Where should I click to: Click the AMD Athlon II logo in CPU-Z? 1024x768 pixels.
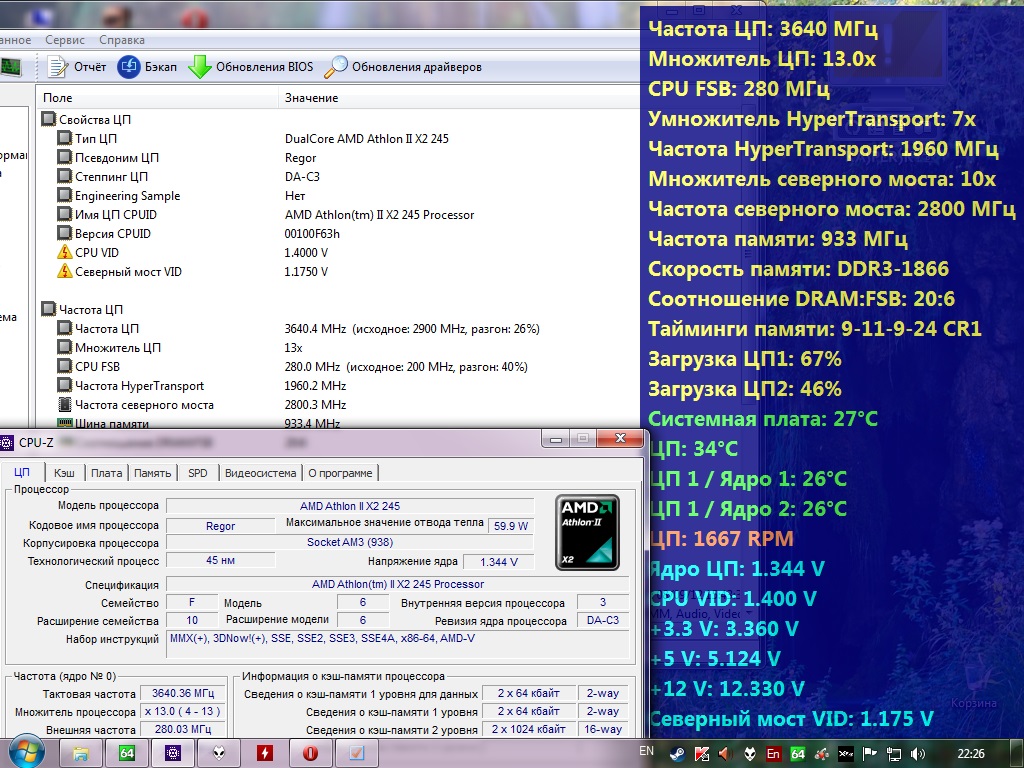coord(587,532)
